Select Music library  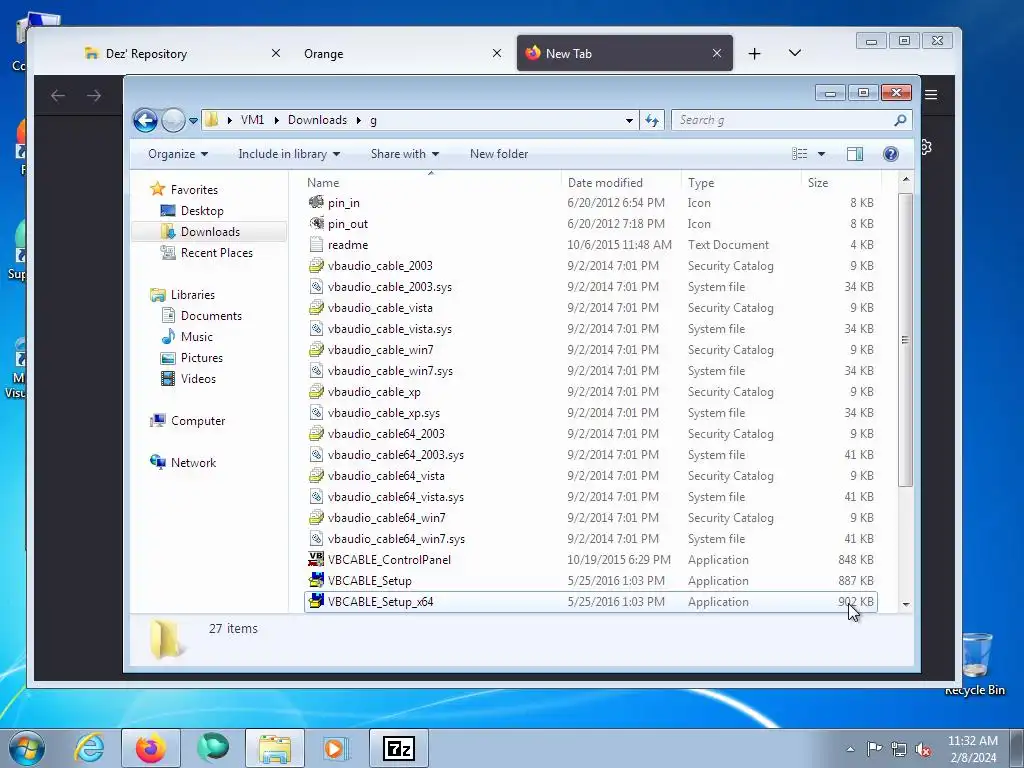196,337
